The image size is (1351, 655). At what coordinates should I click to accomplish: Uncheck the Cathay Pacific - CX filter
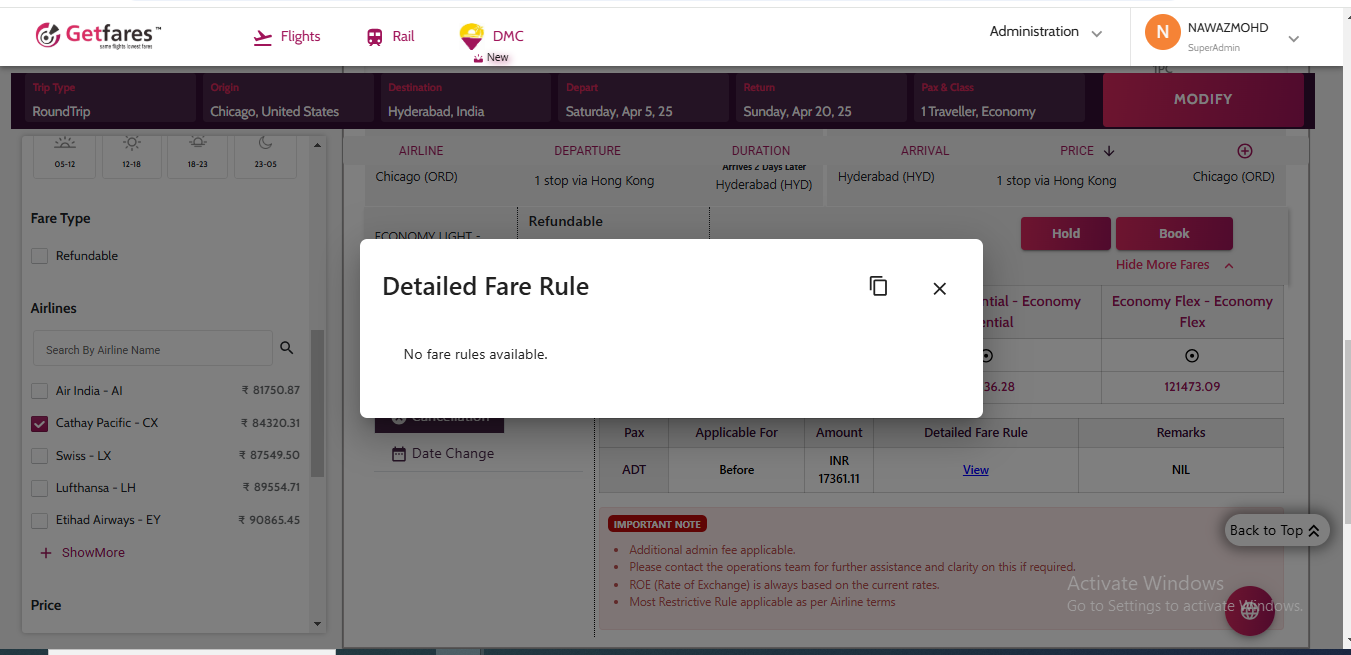(x=40, y=423)
